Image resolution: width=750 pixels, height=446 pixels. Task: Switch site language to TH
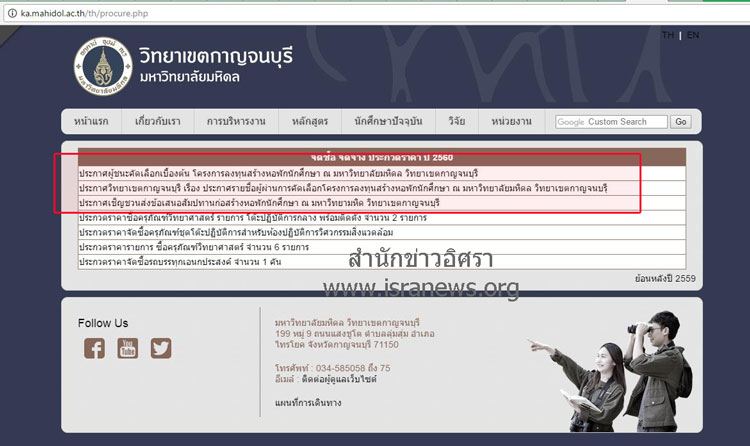point(668,35)
